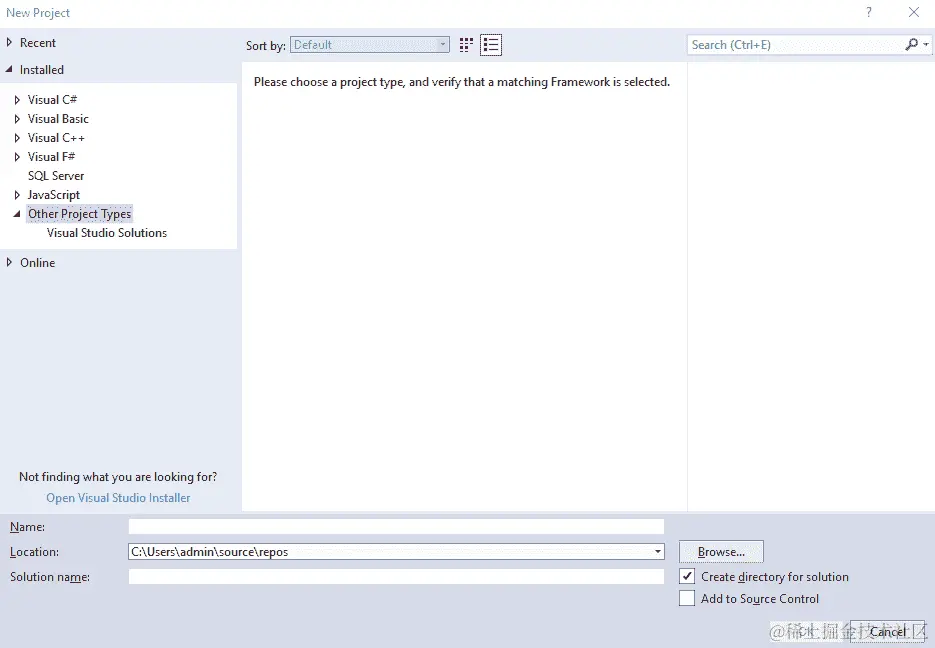This screenshot has width=935, height=648.
Task: Focus the Solution name field
Action: coord(396,576)
